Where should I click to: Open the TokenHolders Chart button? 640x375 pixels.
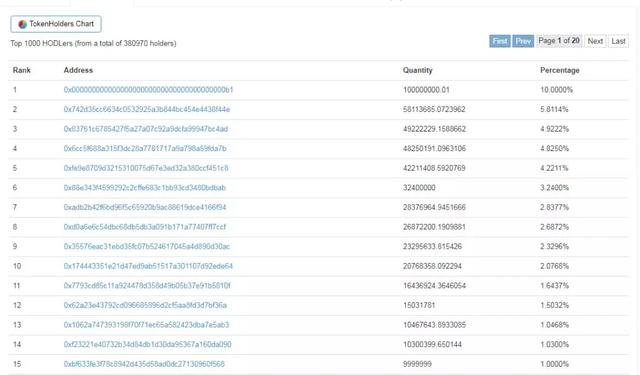pos(56,24)
